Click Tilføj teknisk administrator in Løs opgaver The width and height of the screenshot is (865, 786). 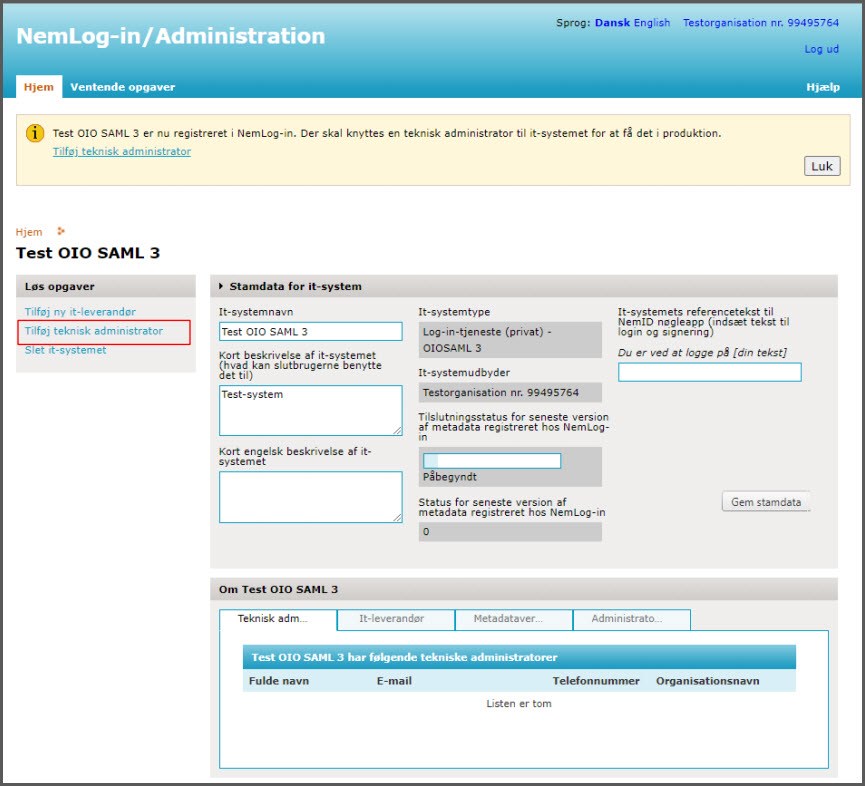(94, 331)
